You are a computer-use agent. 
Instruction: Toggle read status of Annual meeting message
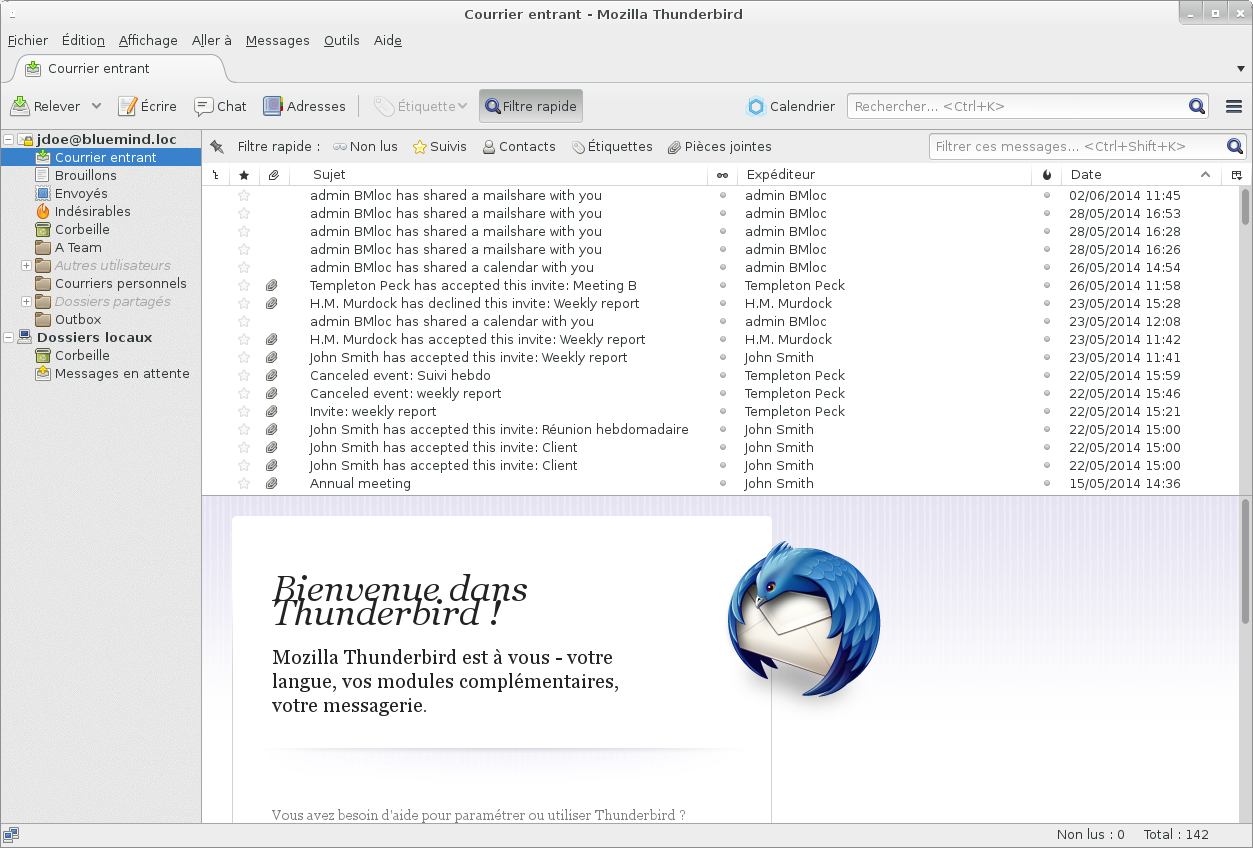723,484
